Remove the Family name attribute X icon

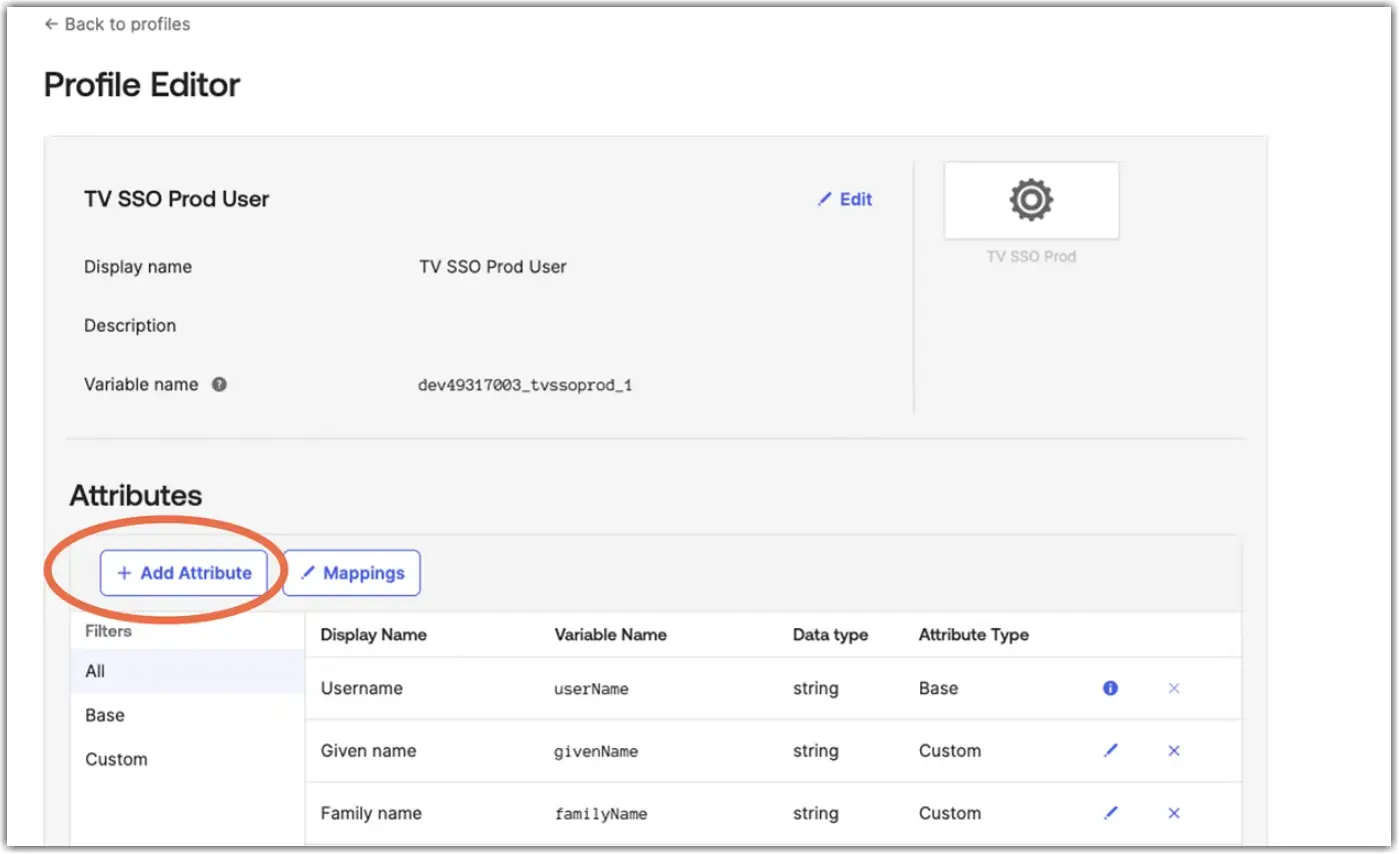(x=1174, y=813)
